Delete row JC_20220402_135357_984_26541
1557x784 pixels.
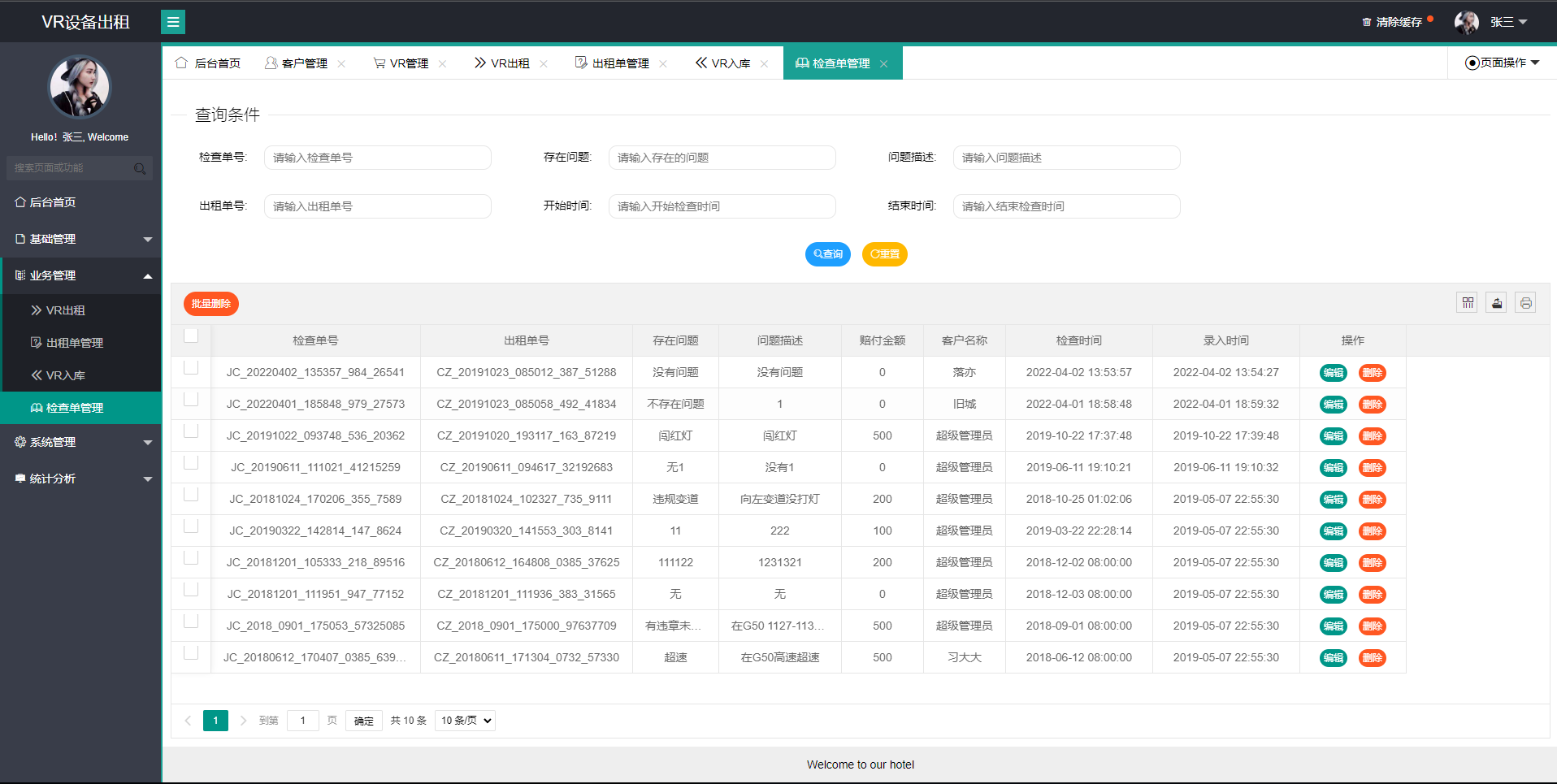[1373, 373]
